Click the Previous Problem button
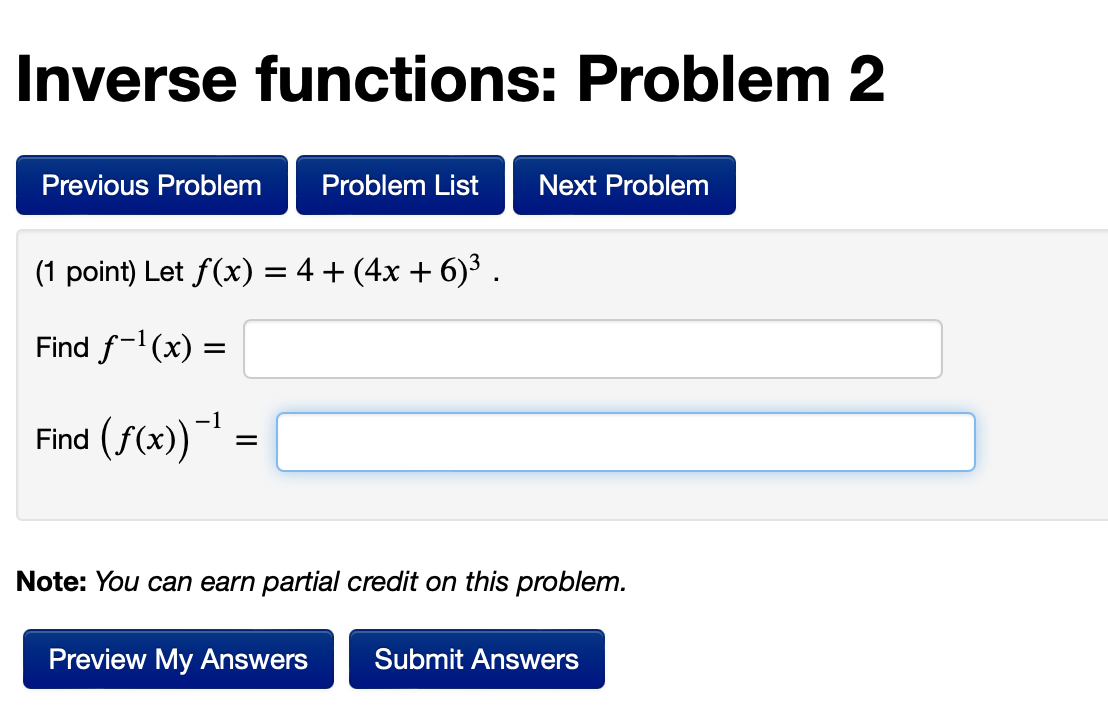This screenshot has width=1108, height=706. (x=151, y=185)
